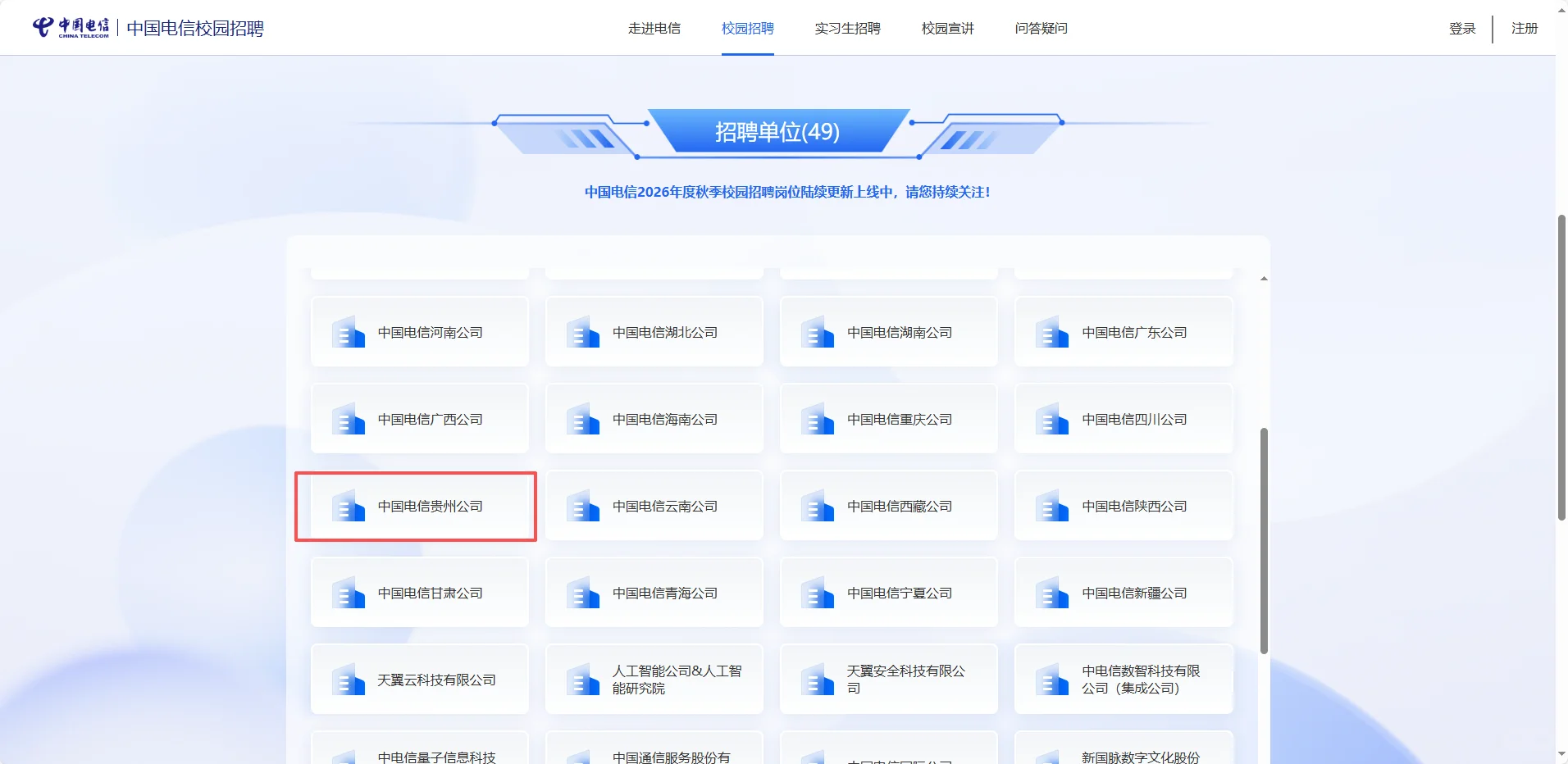Select the 中国电信四川公司 text label
This screenshot has width=1568, height=764.
click(1134, 420)
